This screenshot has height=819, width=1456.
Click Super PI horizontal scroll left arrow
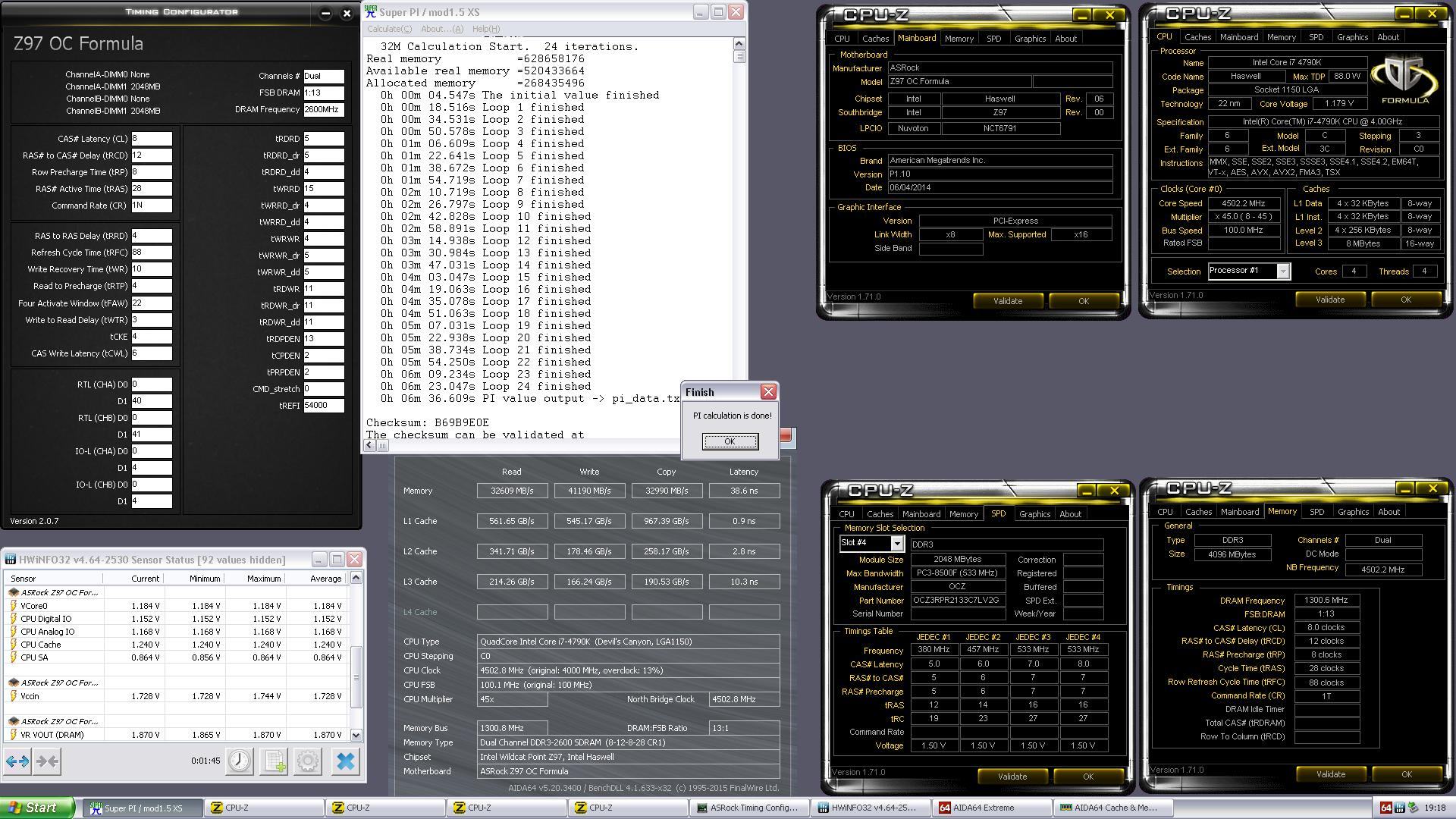[x=369, y=445]
